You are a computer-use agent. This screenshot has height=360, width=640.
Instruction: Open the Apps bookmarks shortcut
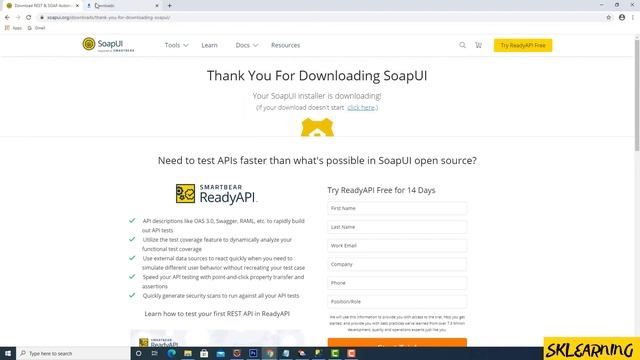coord(13,28)
